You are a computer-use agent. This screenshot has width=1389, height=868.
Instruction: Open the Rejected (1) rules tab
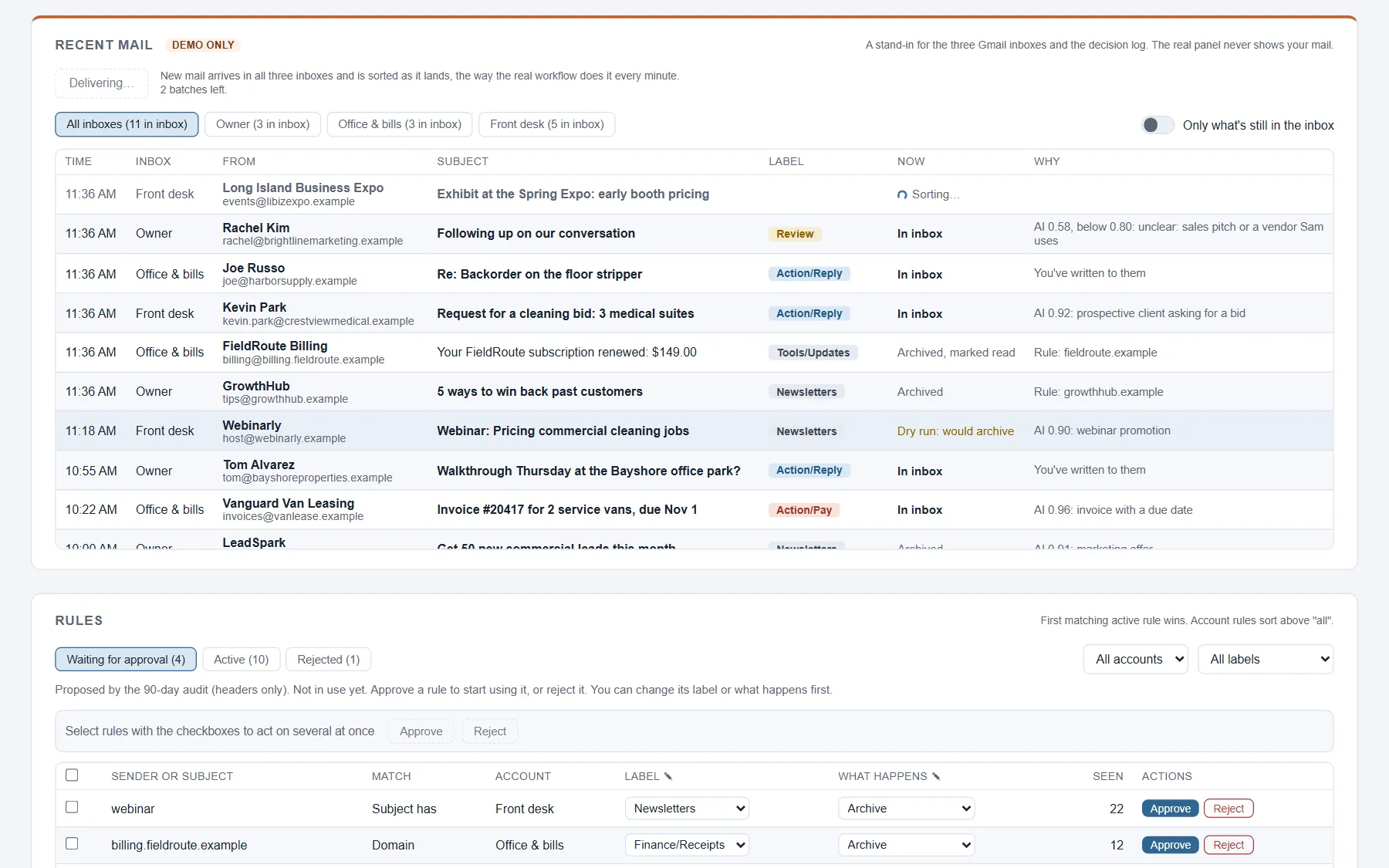[328, 660]
